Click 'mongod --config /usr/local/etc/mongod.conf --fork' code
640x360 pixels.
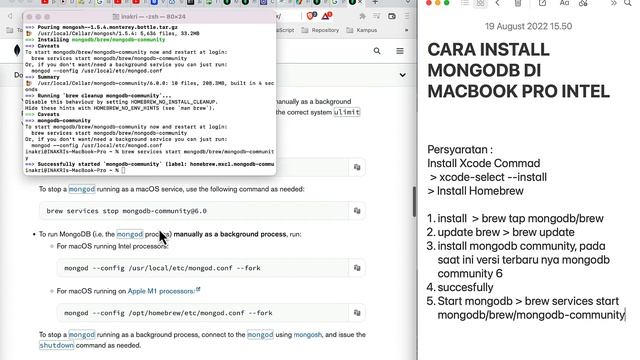tap(162, 268)
